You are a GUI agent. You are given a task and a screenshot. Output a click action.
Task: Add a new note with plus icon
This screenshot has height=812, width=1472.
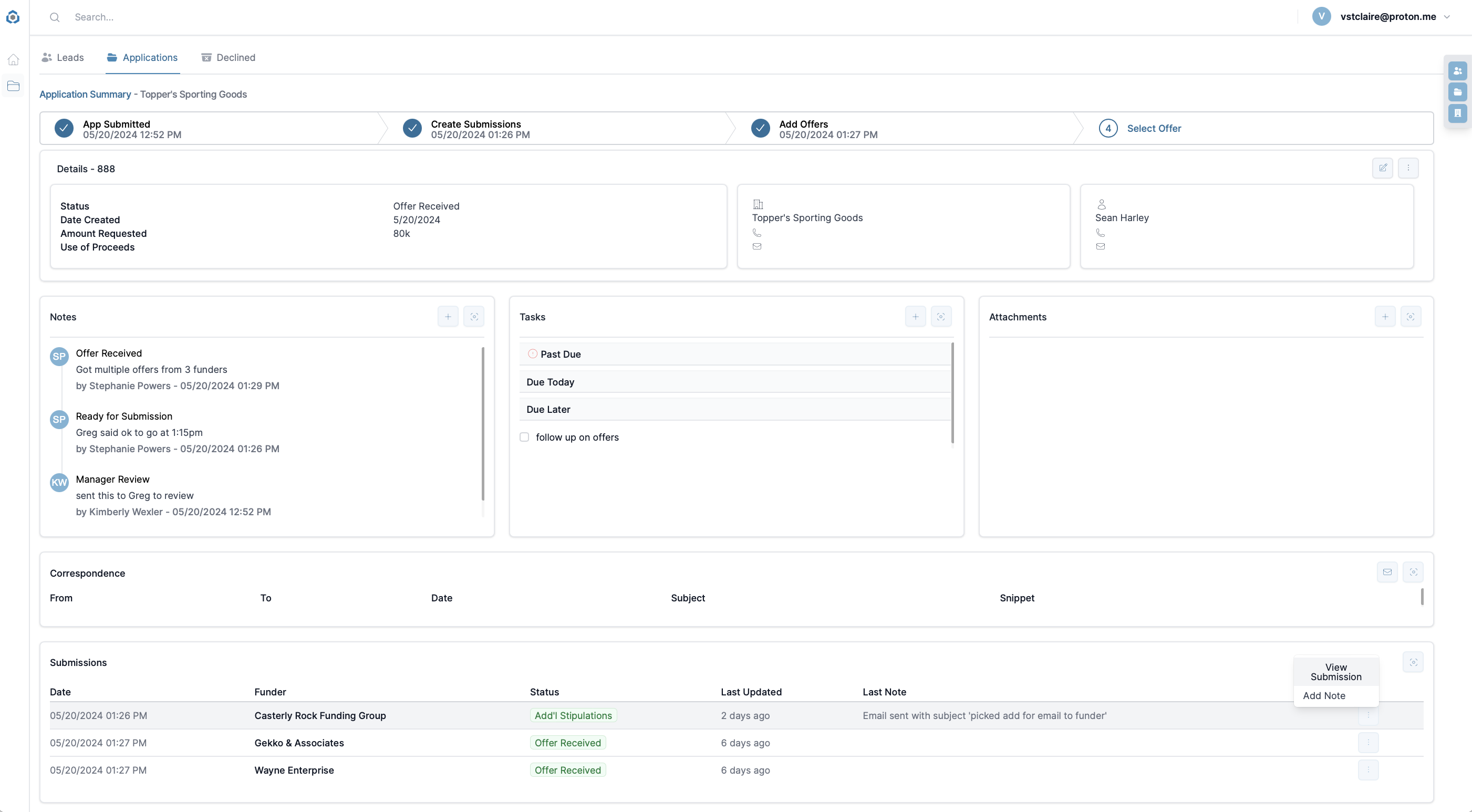pos(448,317)
